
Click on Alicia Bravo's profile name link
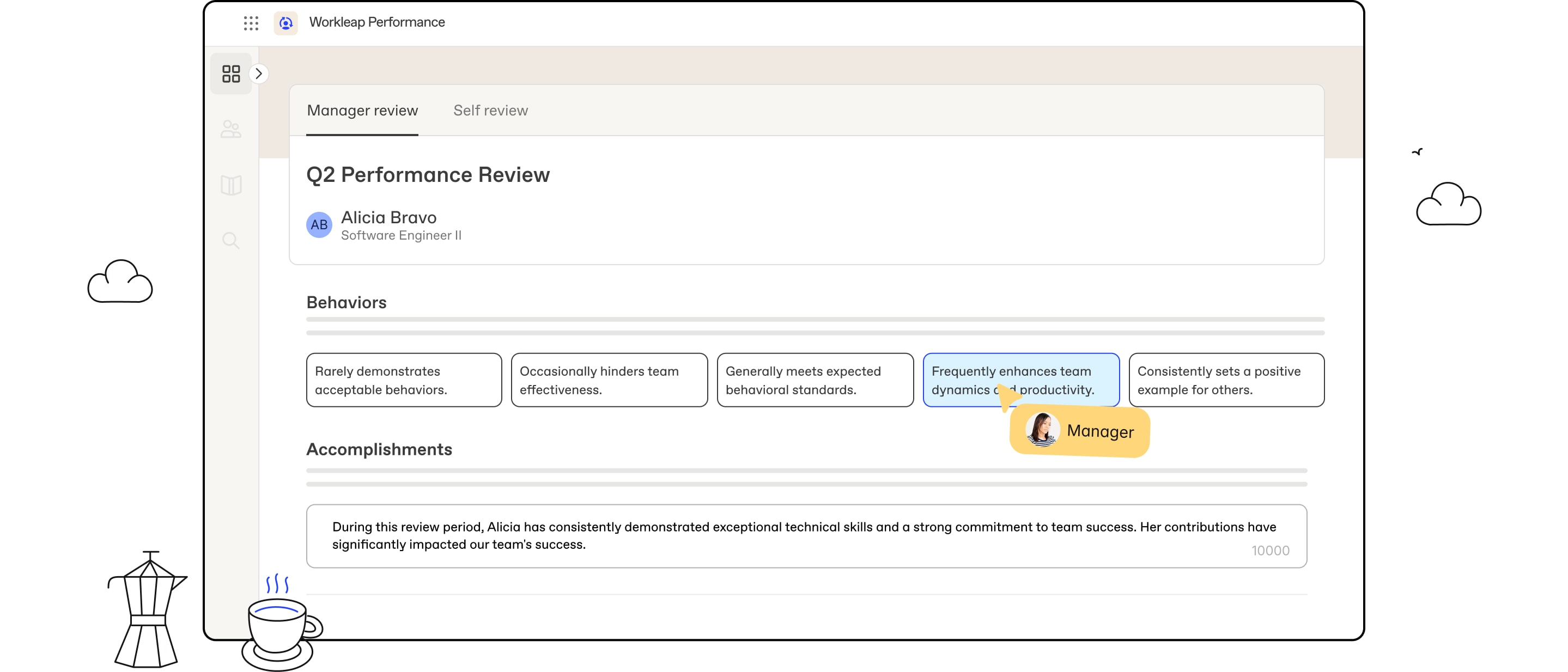(390, 217)
